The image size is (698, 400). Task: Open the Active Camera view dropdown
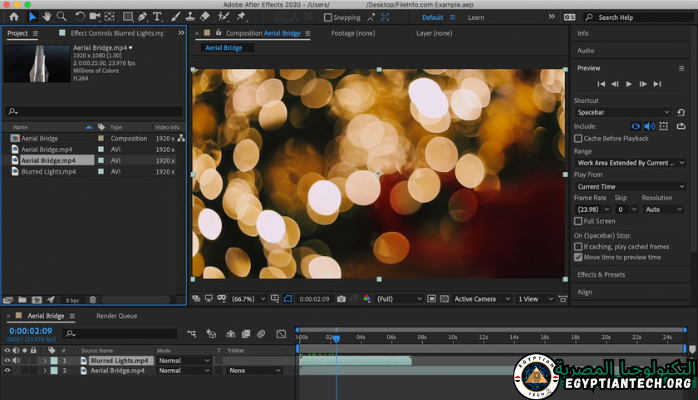pos(479,299)
